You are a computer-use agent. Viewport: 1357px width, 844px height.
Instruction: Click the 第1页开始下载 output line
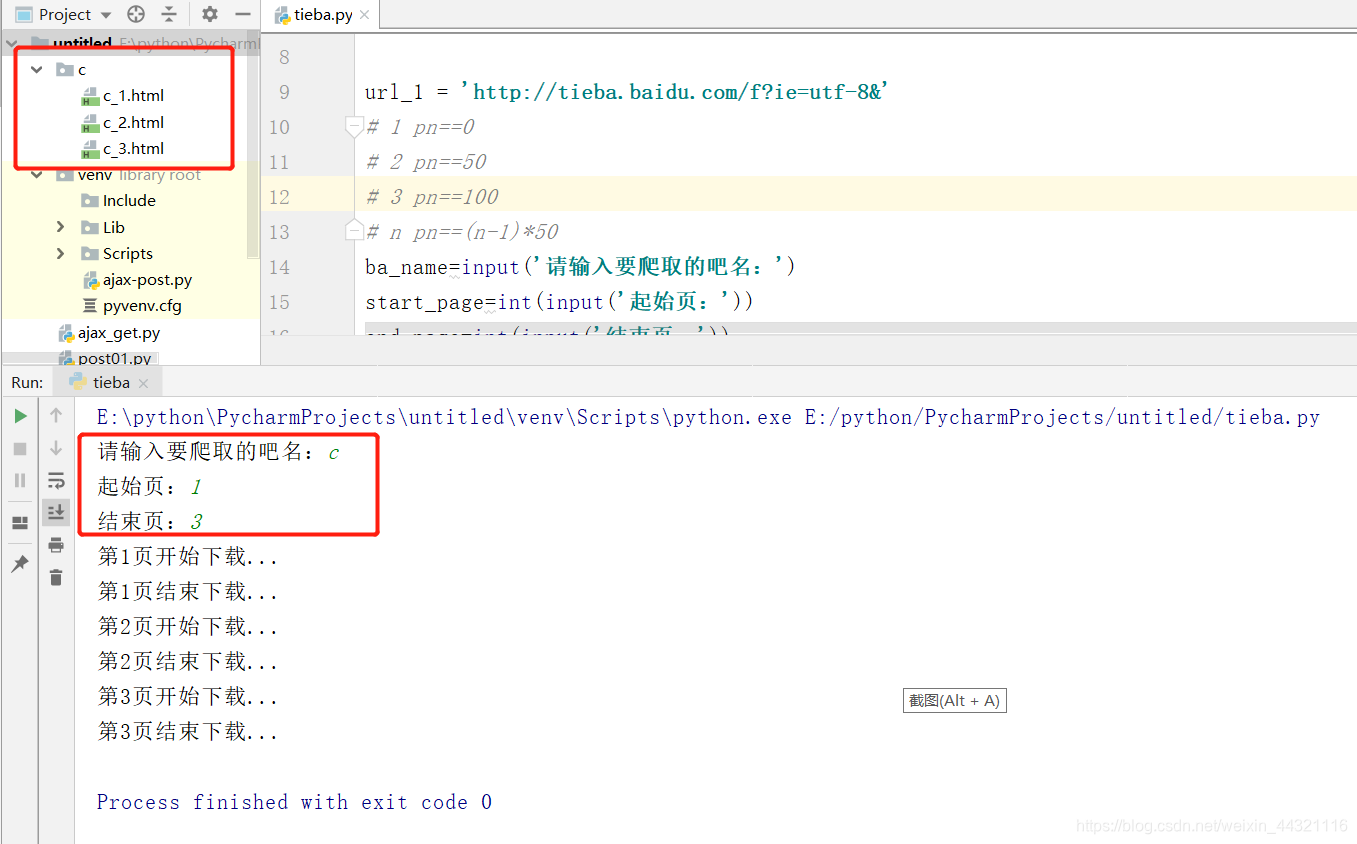[187, 557]
